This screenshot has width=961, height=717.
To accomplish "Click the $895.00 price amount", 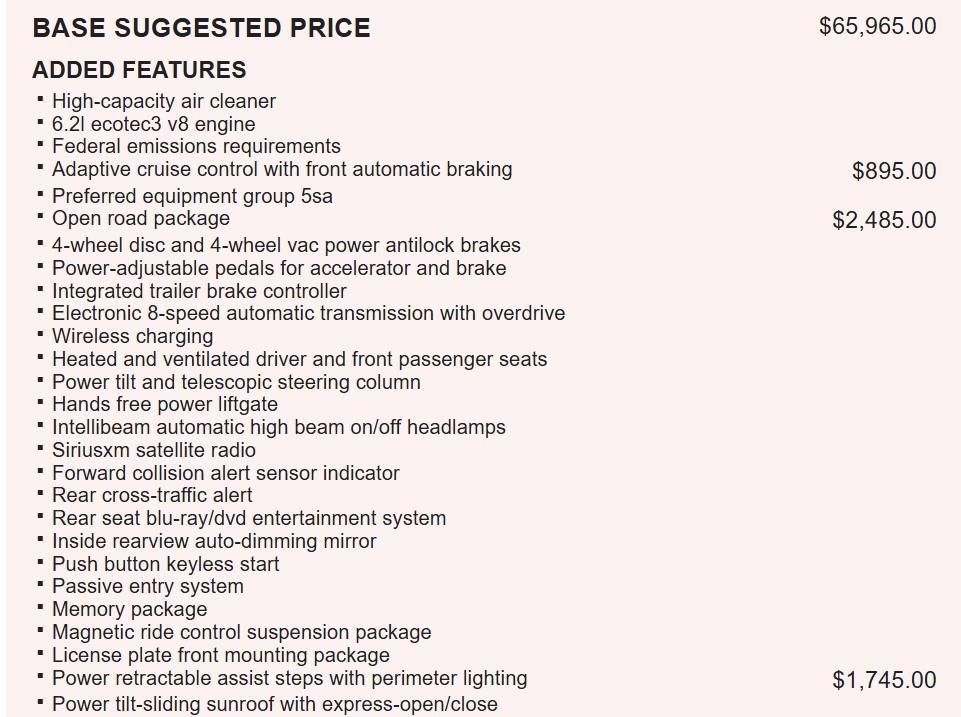I will (x=894, y=171).
